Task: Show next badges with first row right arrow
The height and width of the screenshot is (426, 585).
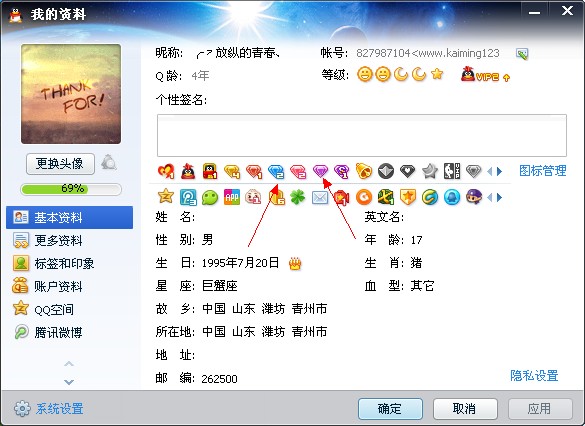Action: 500,172
